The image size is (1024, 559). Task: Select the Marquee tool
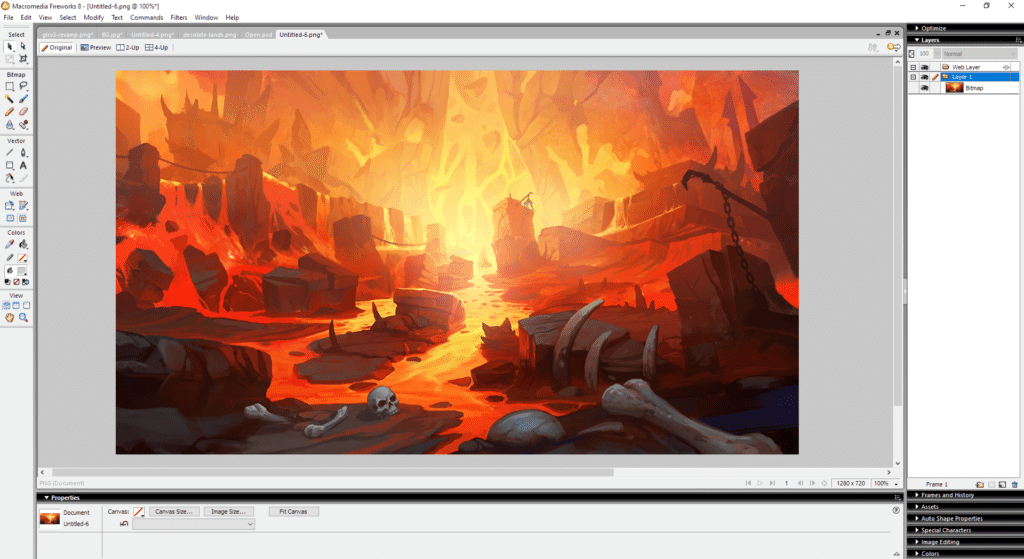point(10,86)
